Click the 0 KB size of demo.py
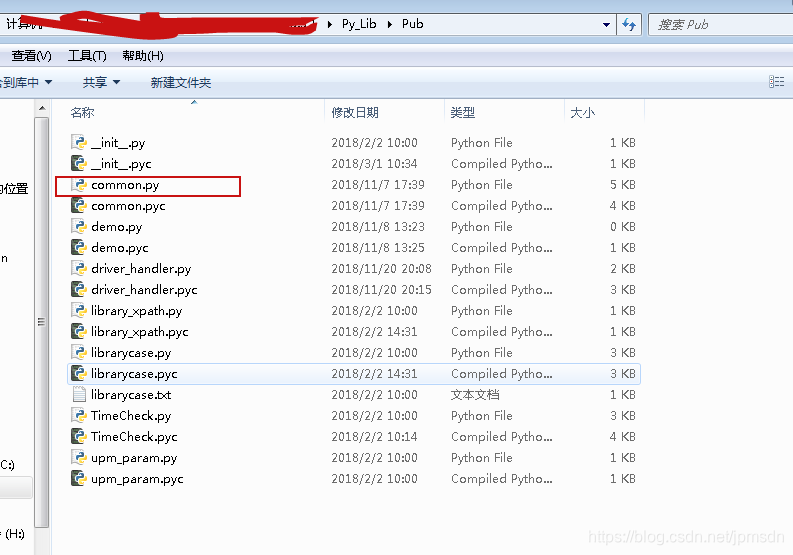The height and width of the screenshot is (555, 793). [x=623, y=227]
